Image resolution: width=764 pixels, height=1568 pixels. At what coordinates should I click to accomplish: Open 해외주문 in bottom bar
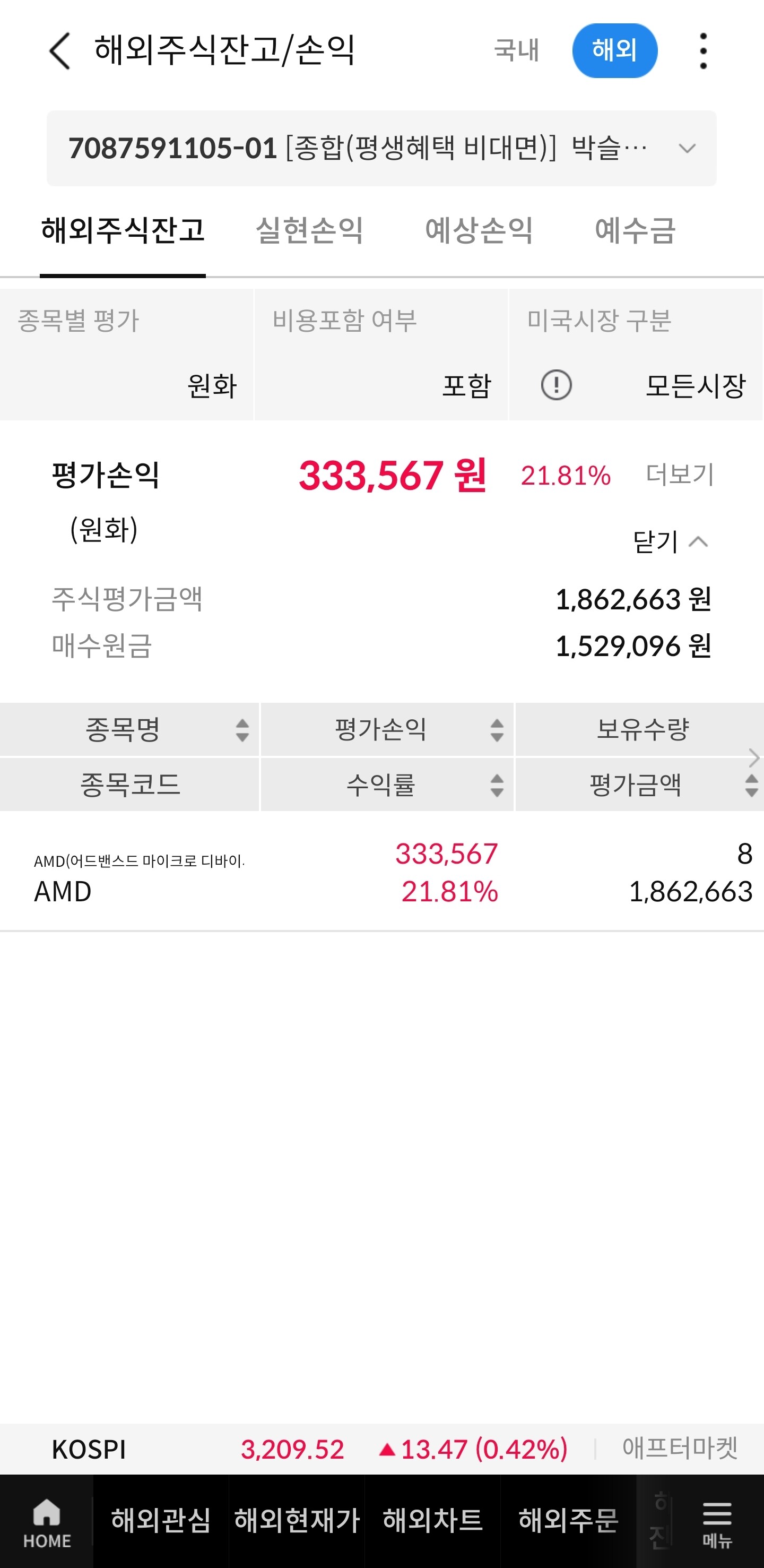click(568, 1520)
